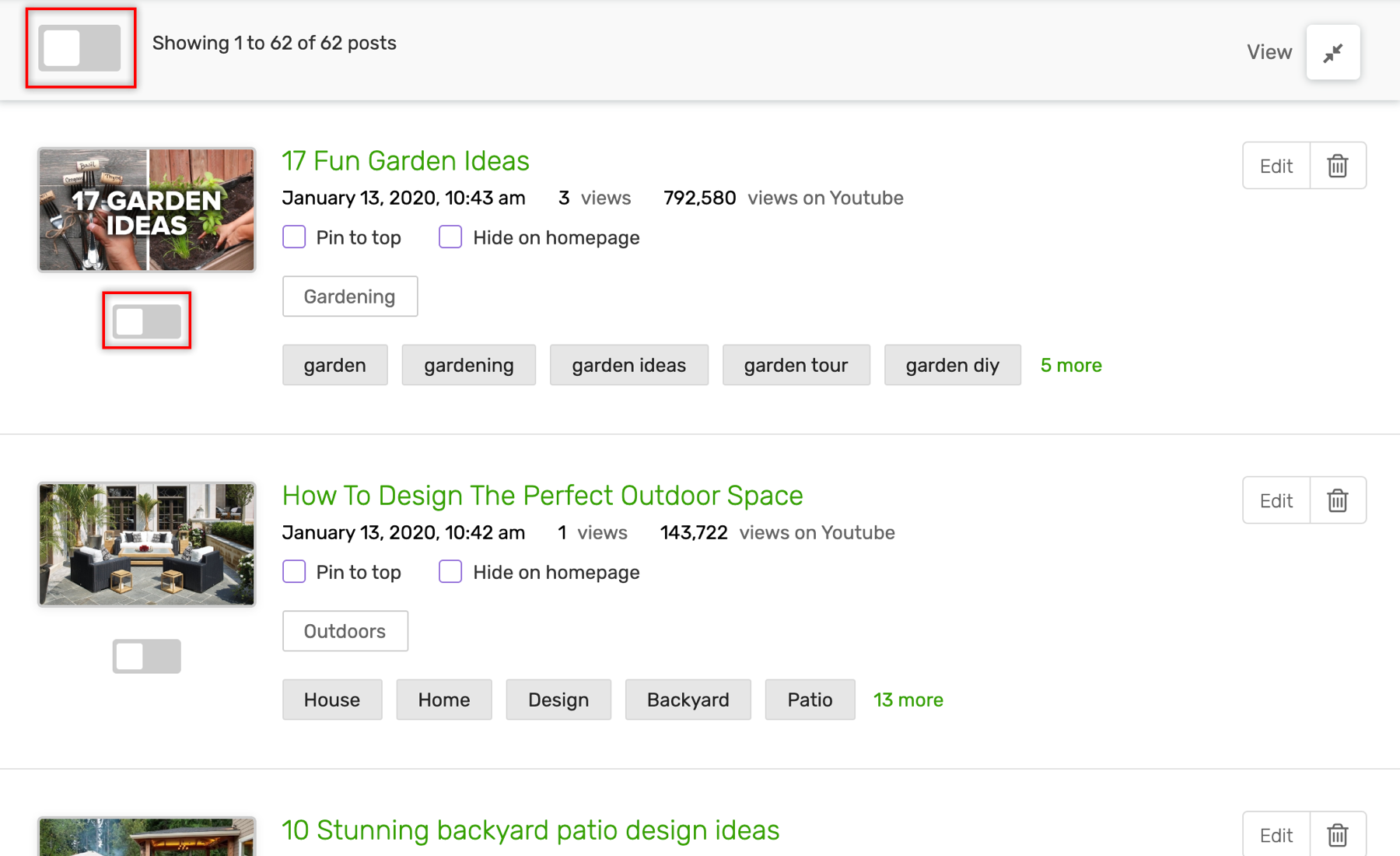
Task: Click the collapse view icon next to View
Action: (x=1333, y=52)
